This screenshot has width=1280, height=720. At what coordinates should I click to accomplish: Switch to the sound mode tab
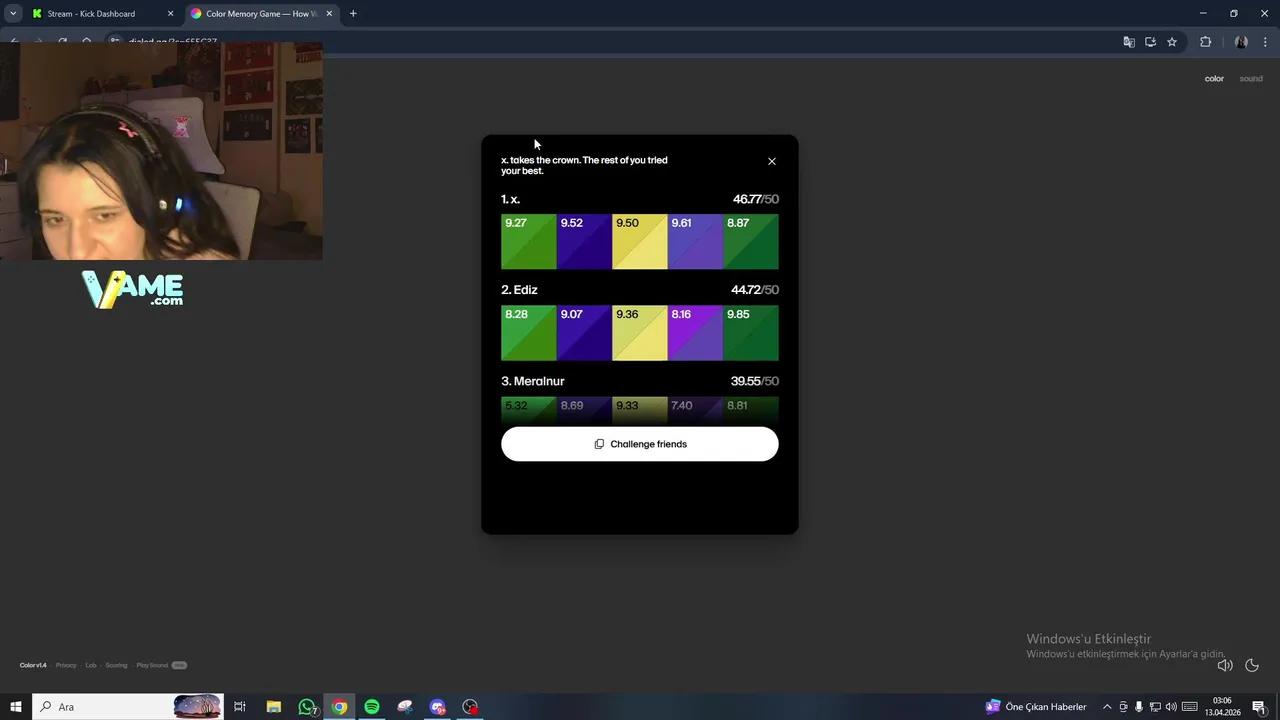1251,79
